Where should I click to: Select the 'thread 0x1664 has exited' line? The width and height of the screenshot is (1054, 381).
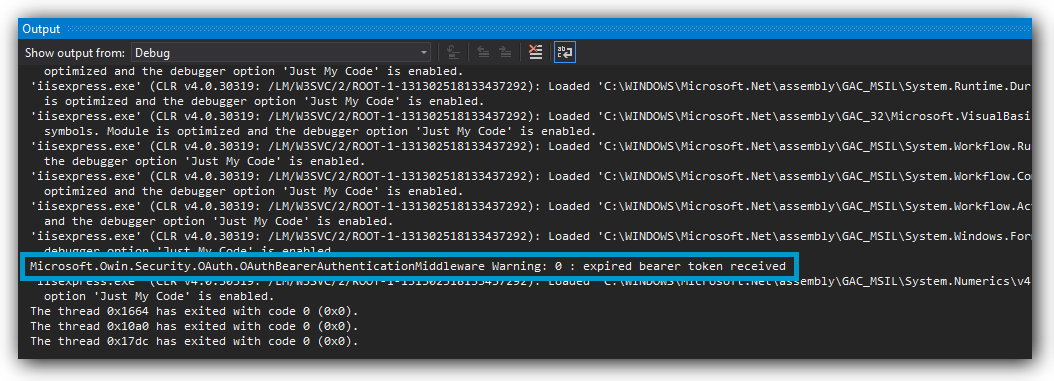point(194,311)
